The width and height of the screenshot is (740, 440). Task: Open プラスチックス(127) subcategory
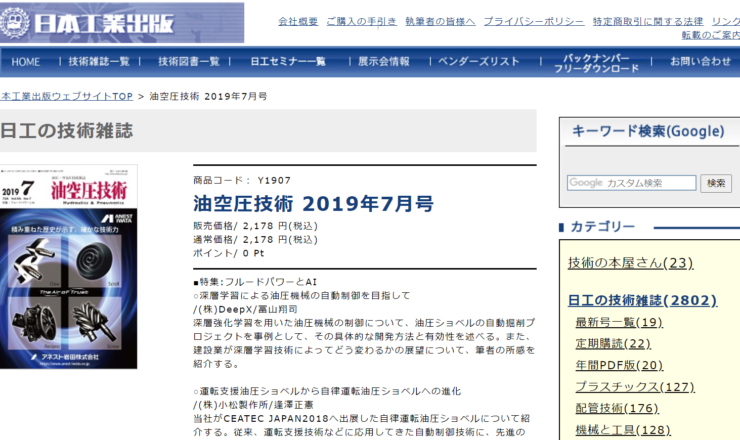[x=635, y=387]
